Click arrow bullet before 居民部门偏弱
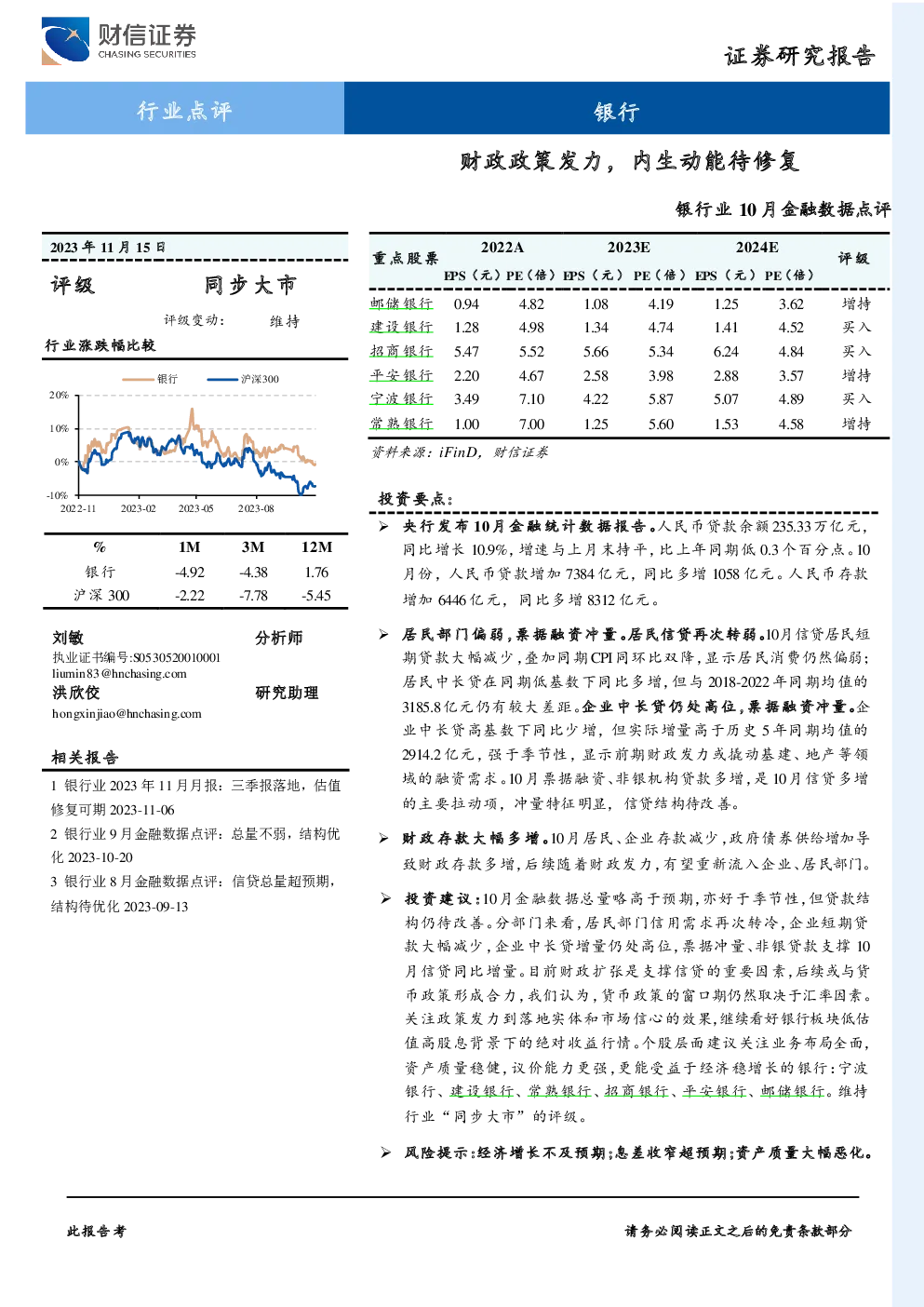Viewport: 924px width, 1307px height. [x=383, y=635]
